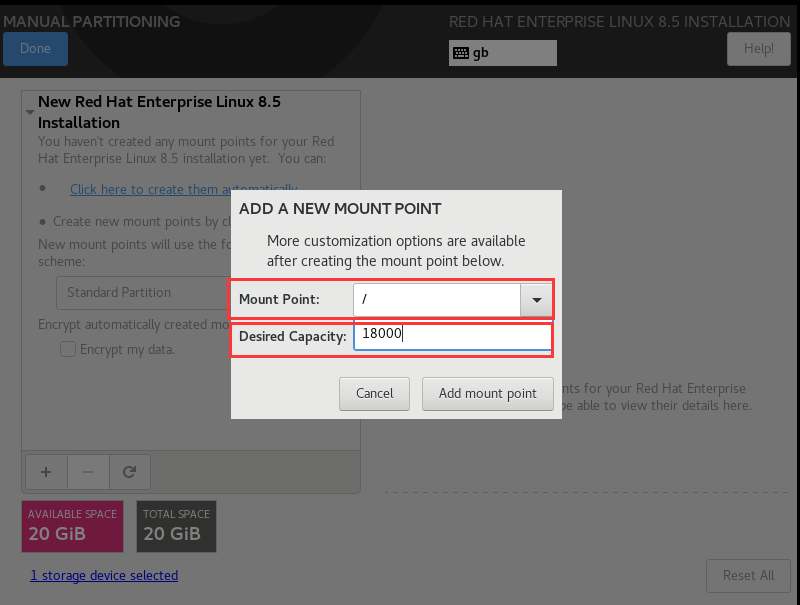The image size is (800, 605).
Task: Click the reload icon to rescan disks
Action: click(x=130, y=472)
